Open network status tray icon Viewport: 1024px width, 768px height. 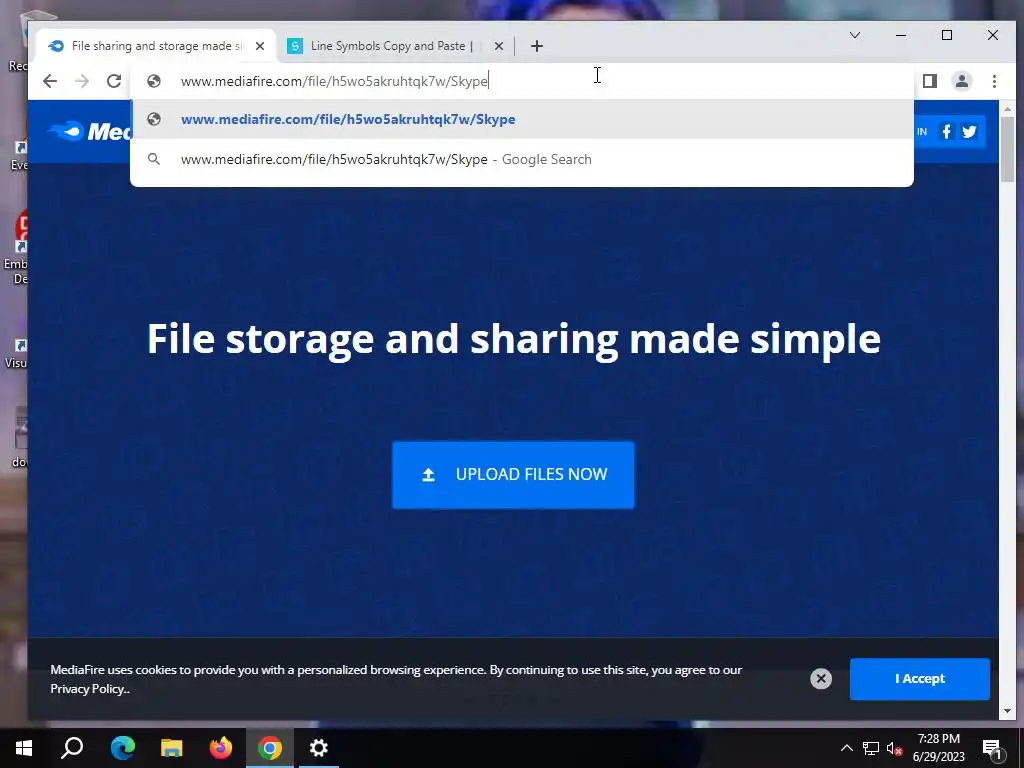tap(871, 748)
